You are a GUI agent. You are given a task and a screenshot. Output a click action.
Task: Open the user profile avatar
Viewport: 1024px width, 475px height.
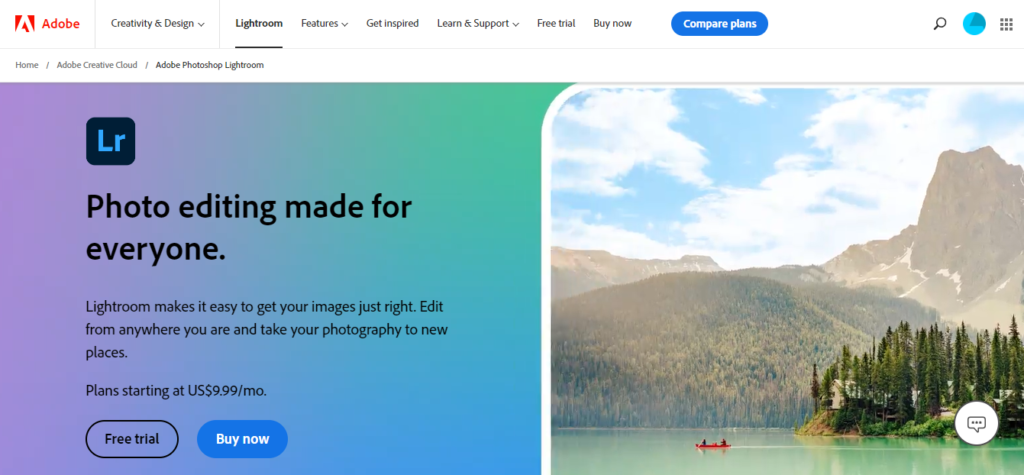pyautogui.click(x=974, y=24)
